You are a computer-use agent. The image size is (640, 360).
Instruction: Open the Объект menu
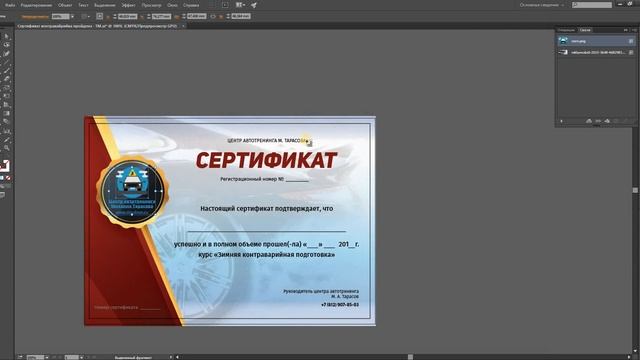coord(65,5)
